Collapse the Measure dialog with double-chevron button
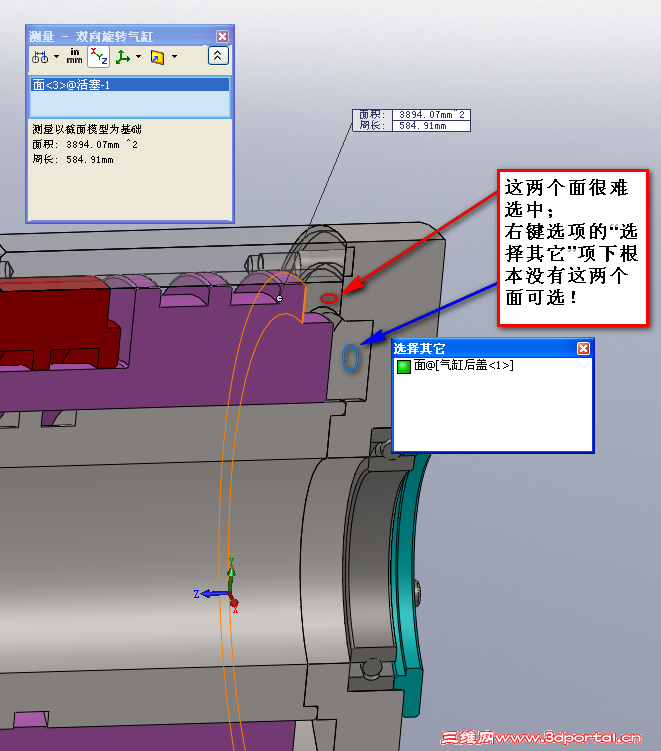This screenshot has height=751, width=661. coord(218,56)
